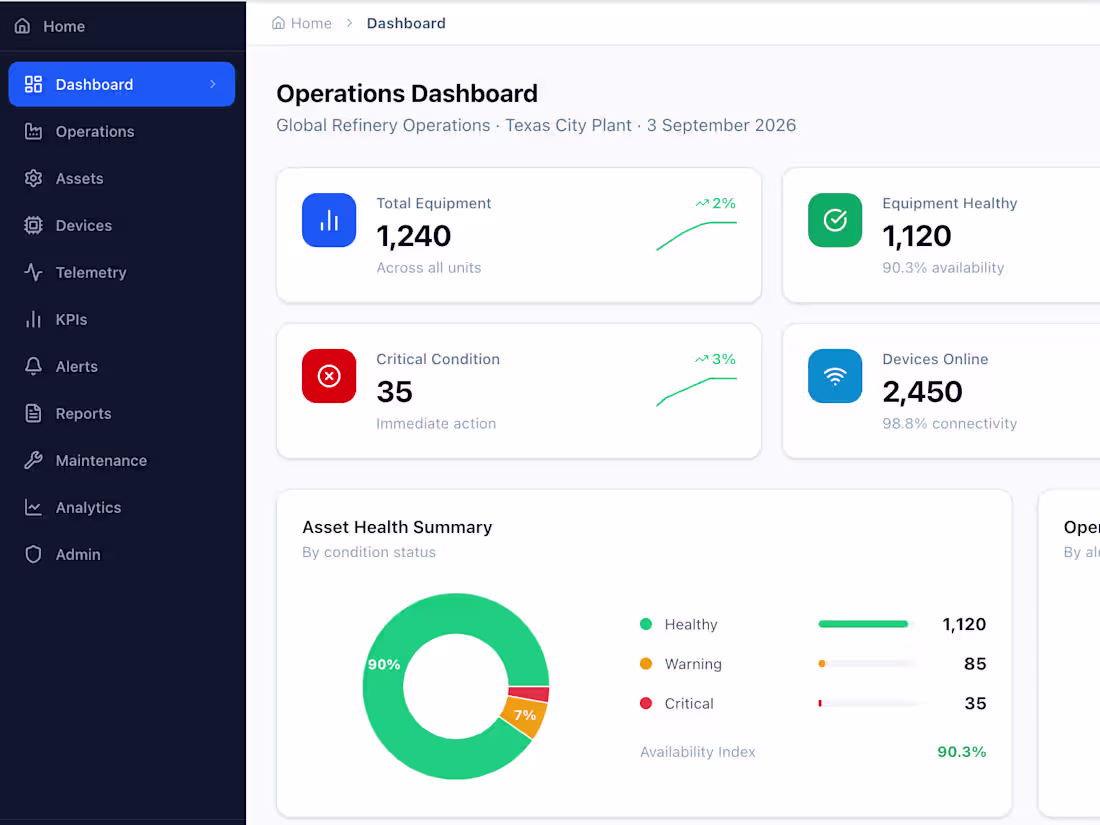This screenshot has height=825, width=1100.
Task: Click the Total Equipment sparkline chart
Action: 697,236
